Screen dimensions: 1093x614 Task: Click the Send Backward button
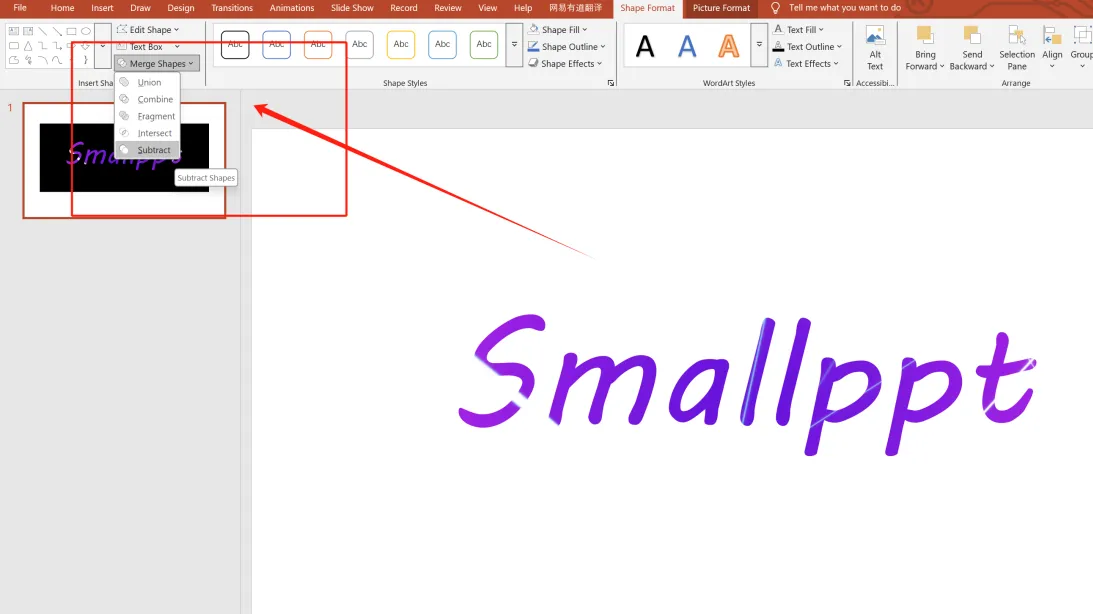tap(970, 48)
